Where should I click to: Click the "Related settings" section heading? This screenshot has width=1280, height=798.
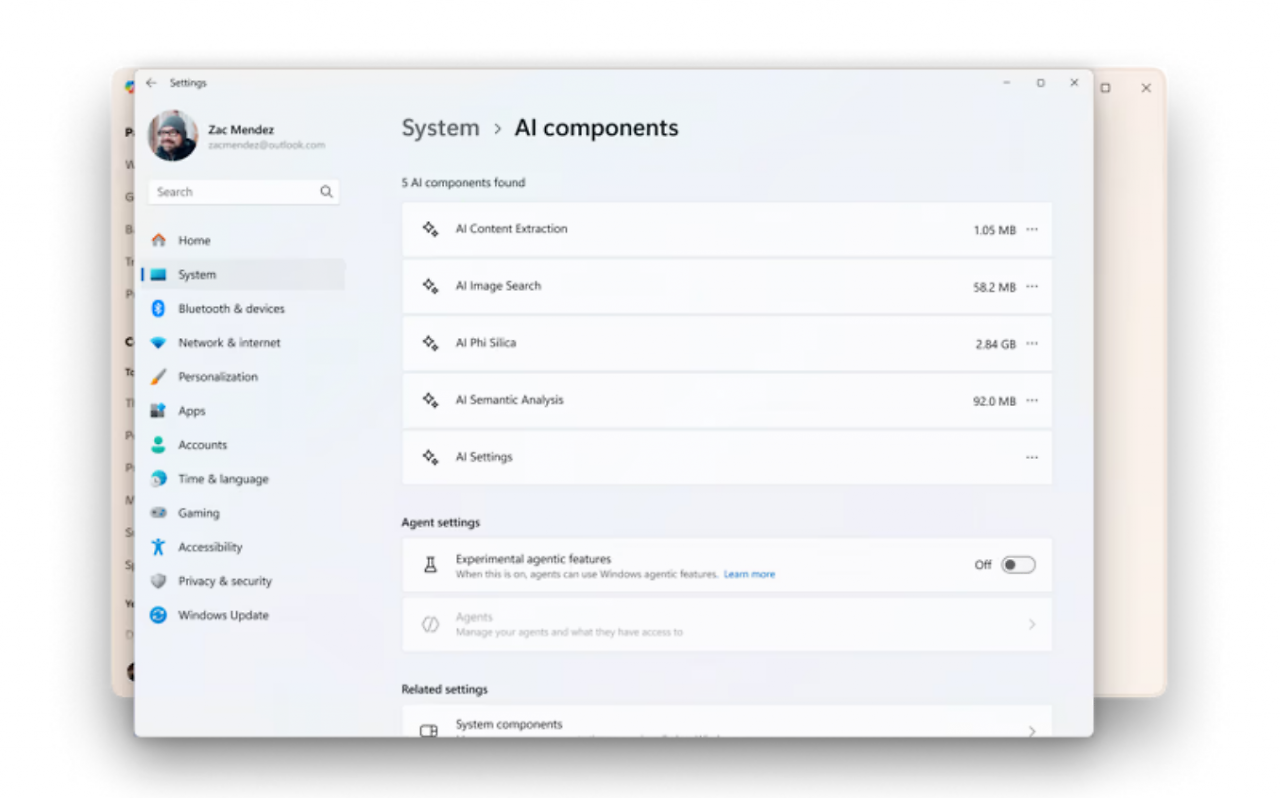click(444, 689)
